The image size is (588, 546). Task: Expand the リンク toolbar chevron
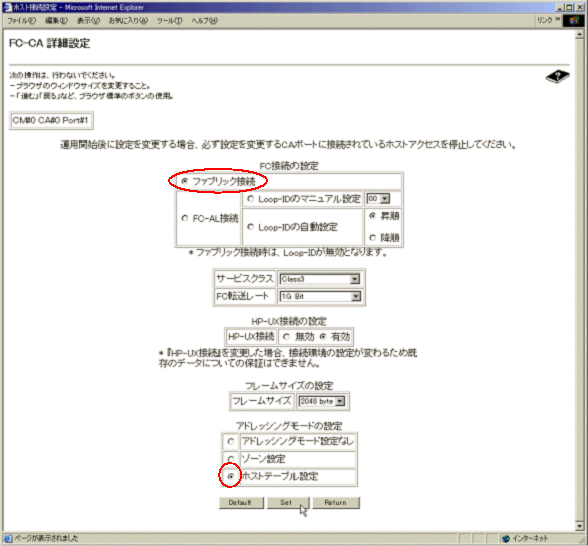click(x=558, y=19)
